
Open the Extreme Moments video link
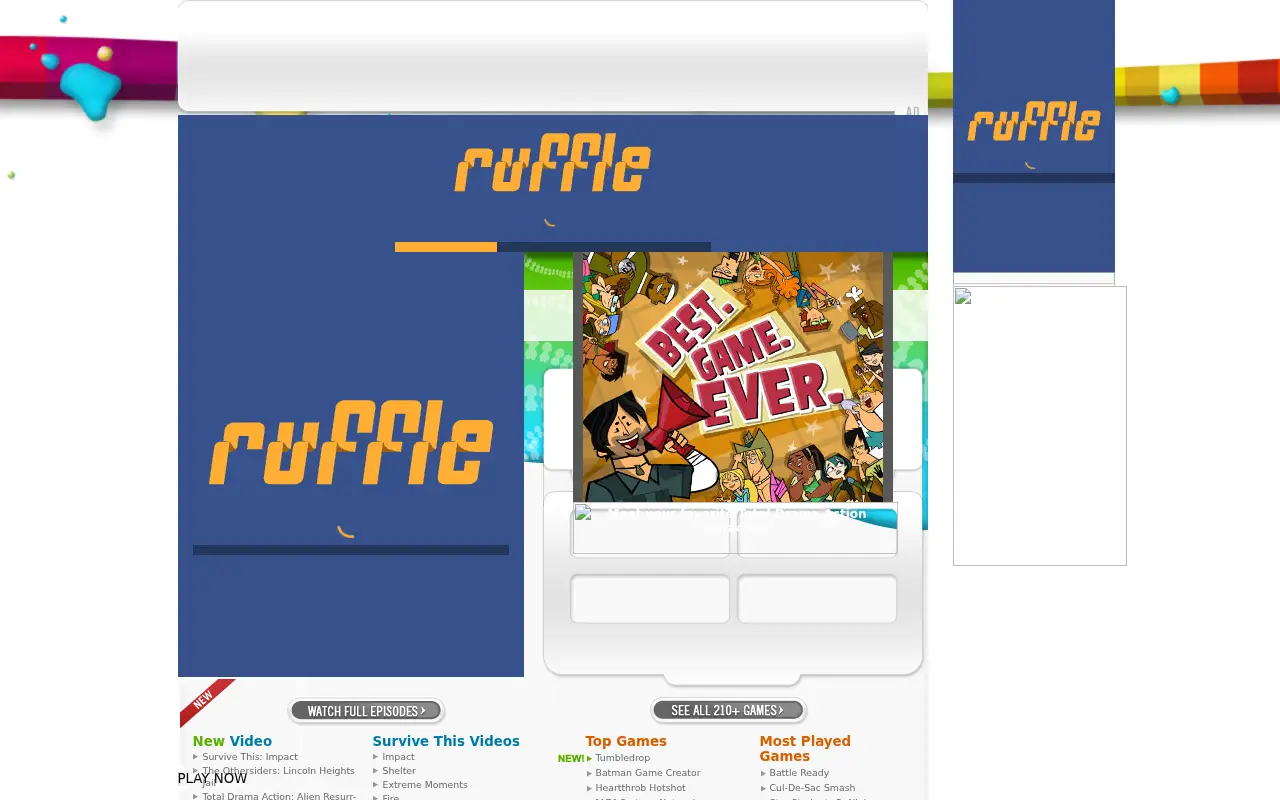pyautogui.click(x=425, y=785)
